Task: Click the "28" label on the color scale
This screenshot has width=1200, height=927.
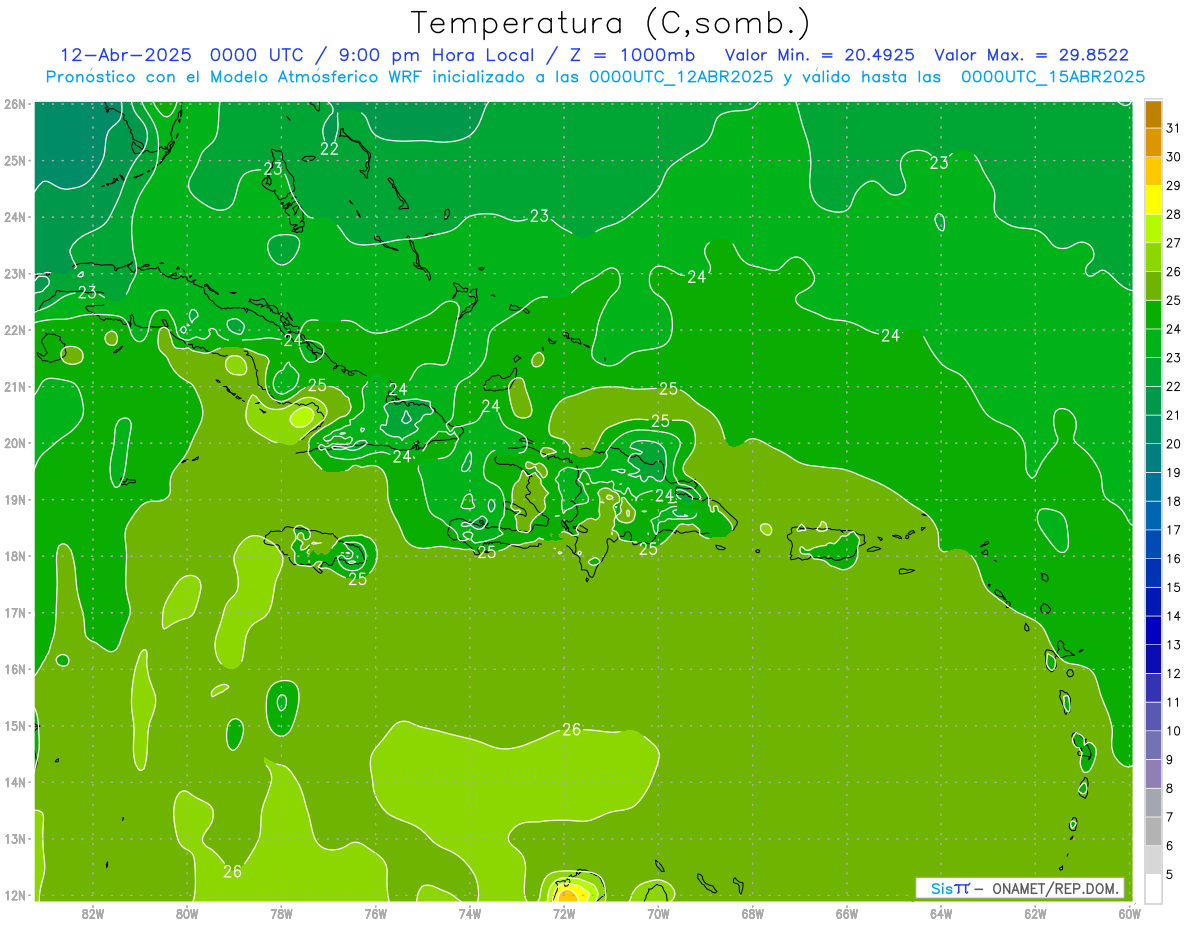Action: coord(1173,214)
